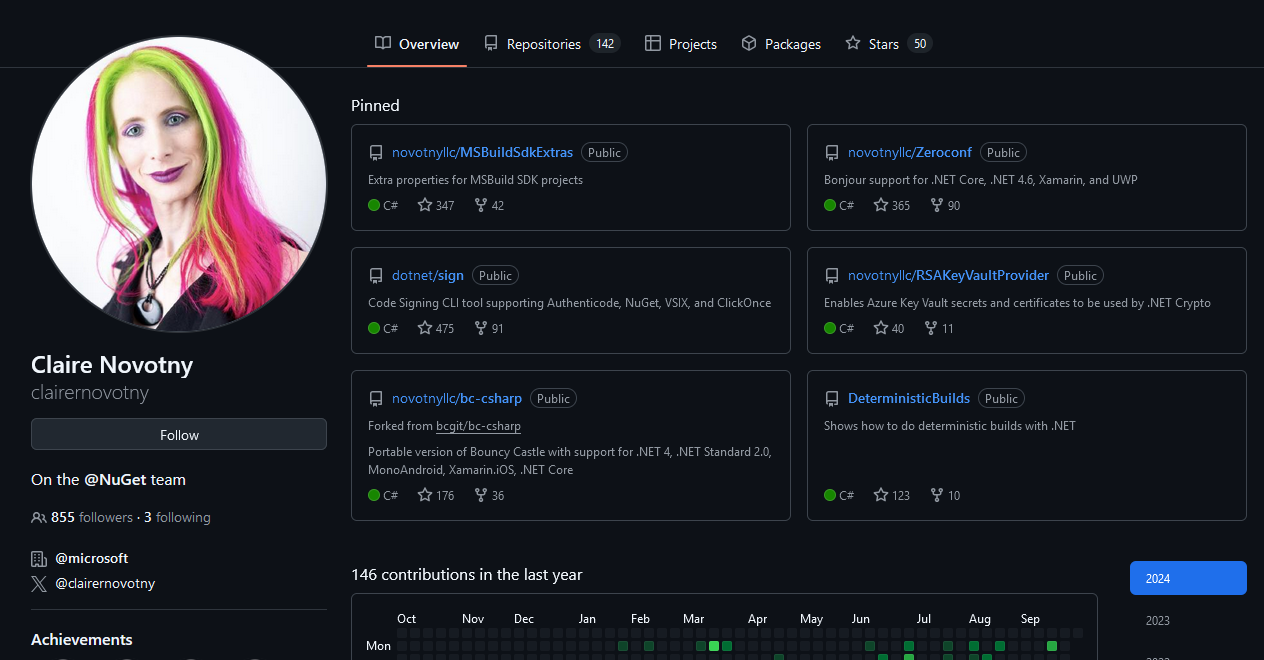View 90 forks of Zeroconf
The height and width of the screenshot is (660, 1264).
[945, 205]
